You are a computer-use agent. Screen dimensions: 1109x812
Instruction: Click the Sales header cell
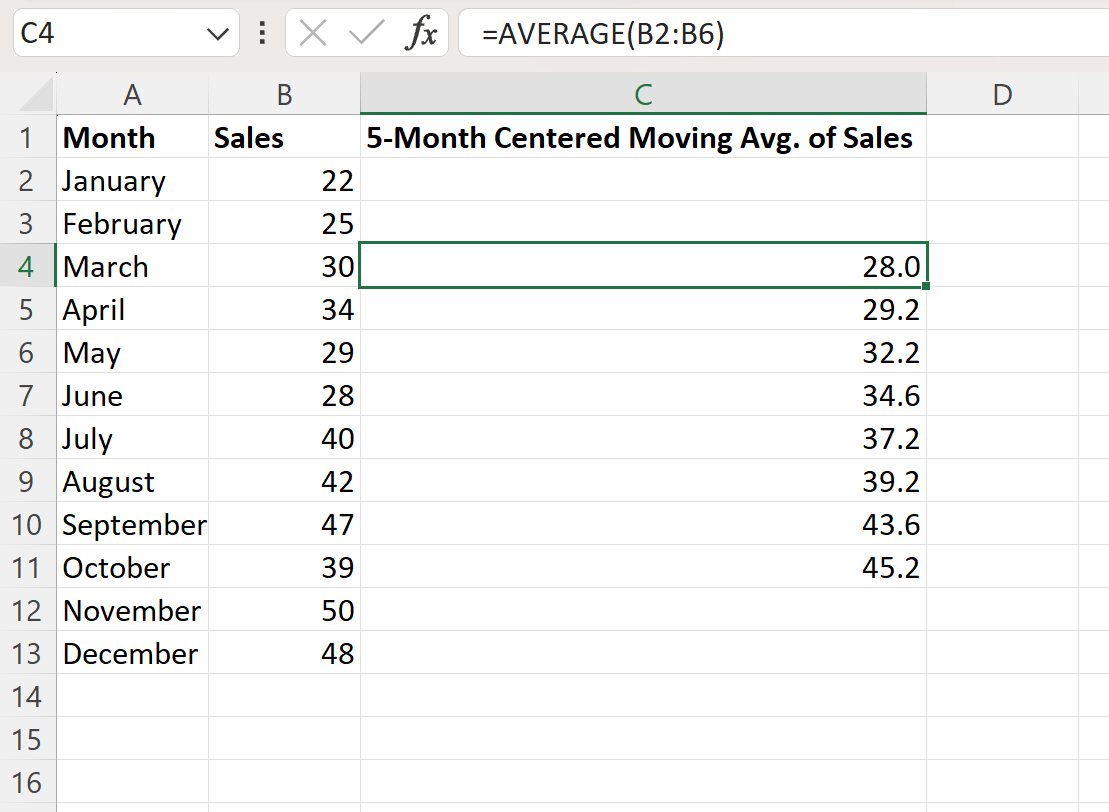tap(284, 137)
